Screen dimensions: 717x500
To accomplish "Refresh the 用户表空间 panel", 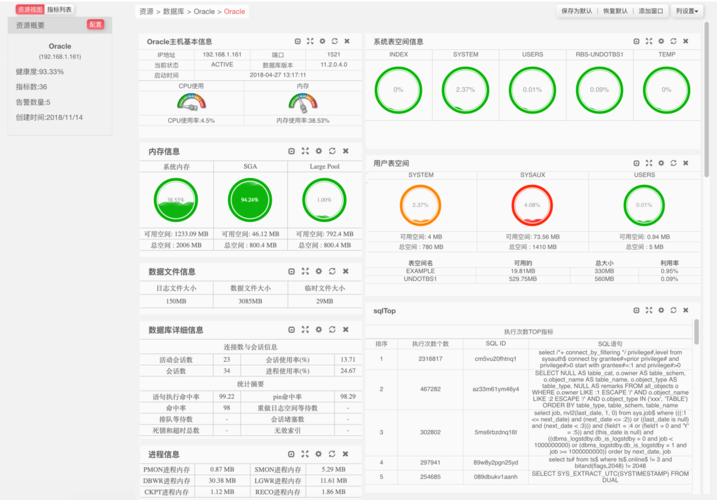I will tap(674, 163).
